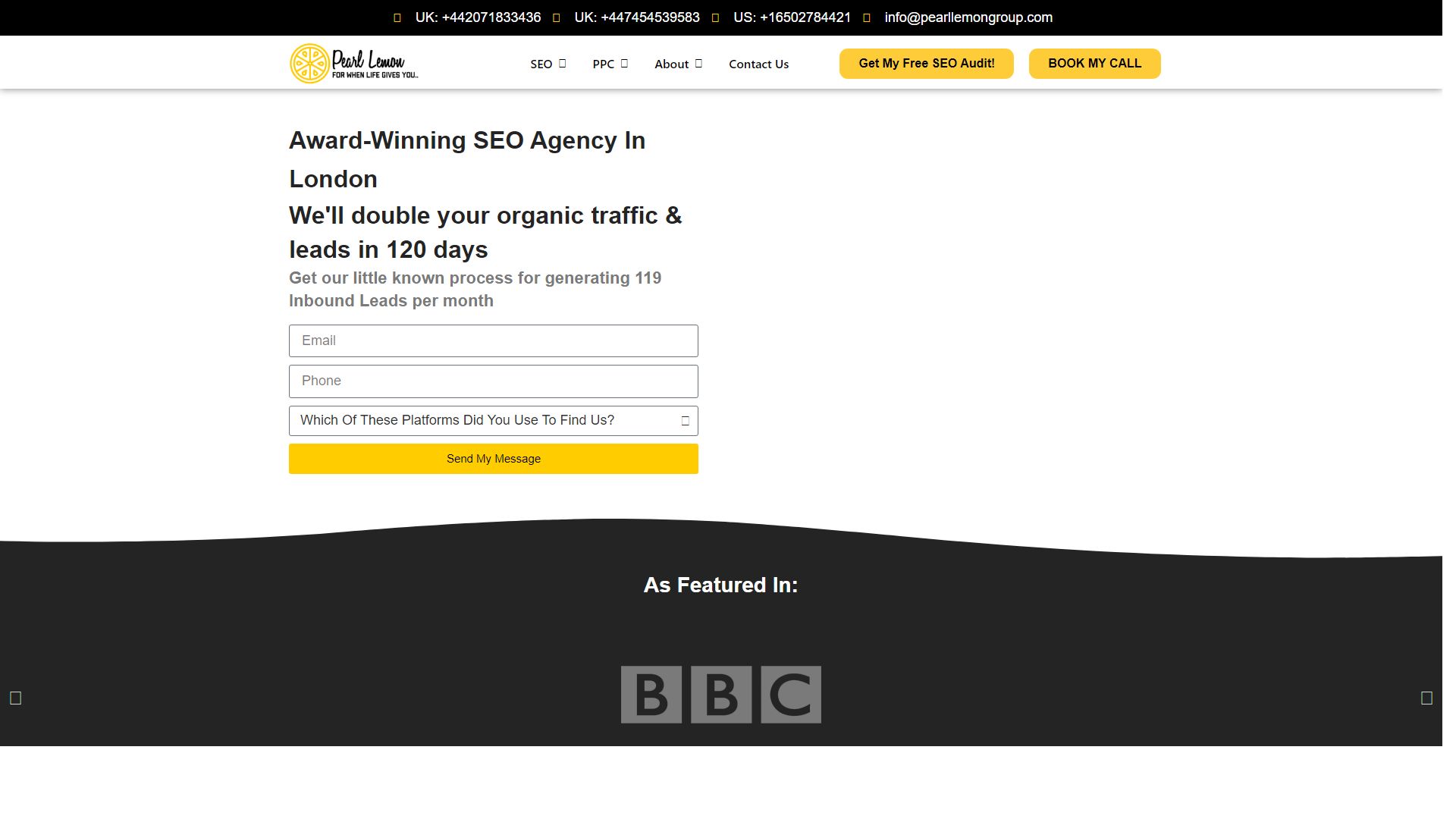Focus the Email input field
Image resolution: width=1456 pixels, height=819 pixels.
493,341
